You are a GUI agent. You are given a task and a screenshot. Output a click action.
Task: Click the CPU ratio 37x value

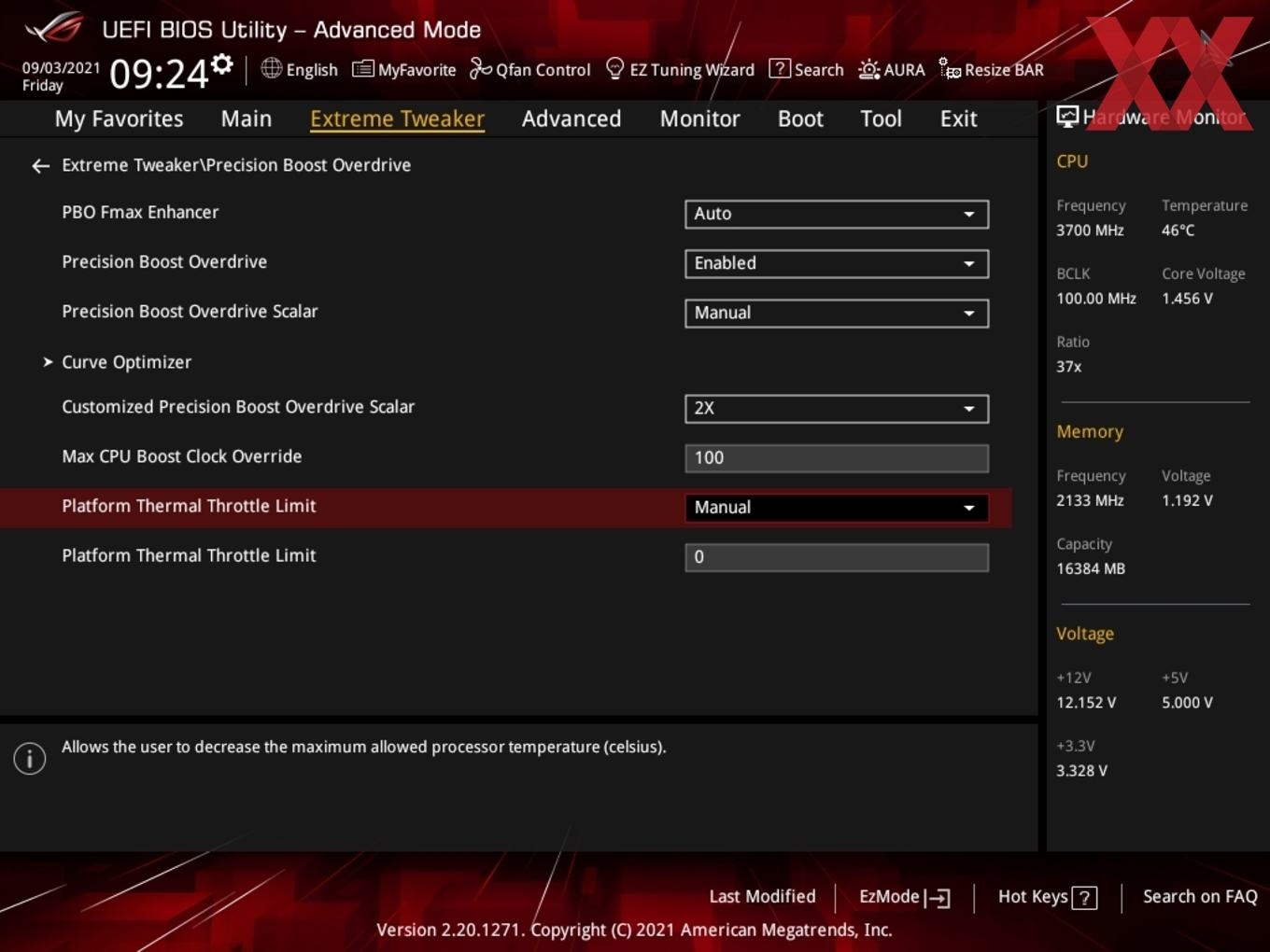pos(1069,367)
